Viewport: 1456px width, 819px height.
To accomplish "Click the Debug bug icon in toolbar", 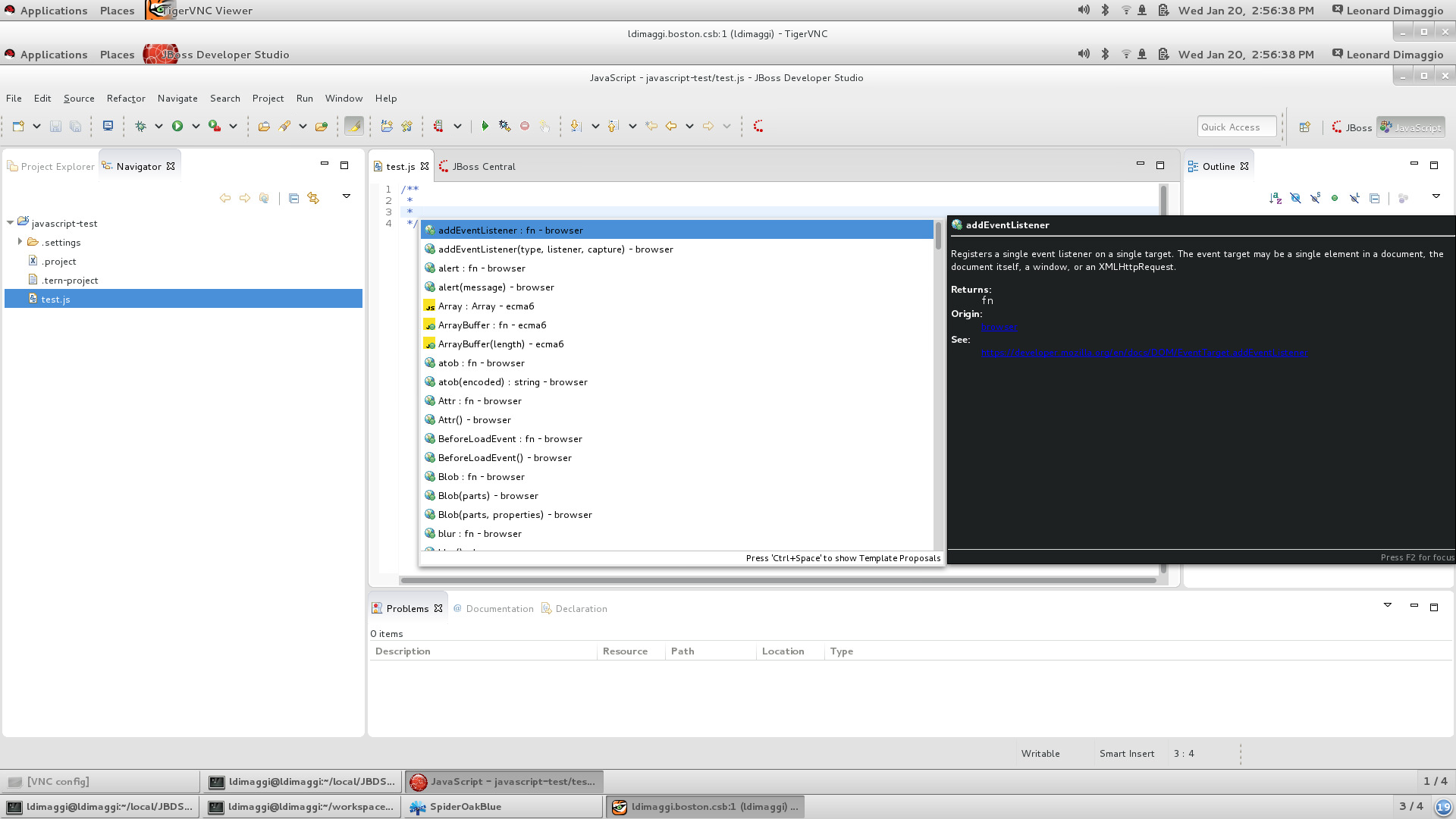I will point(140,127).
